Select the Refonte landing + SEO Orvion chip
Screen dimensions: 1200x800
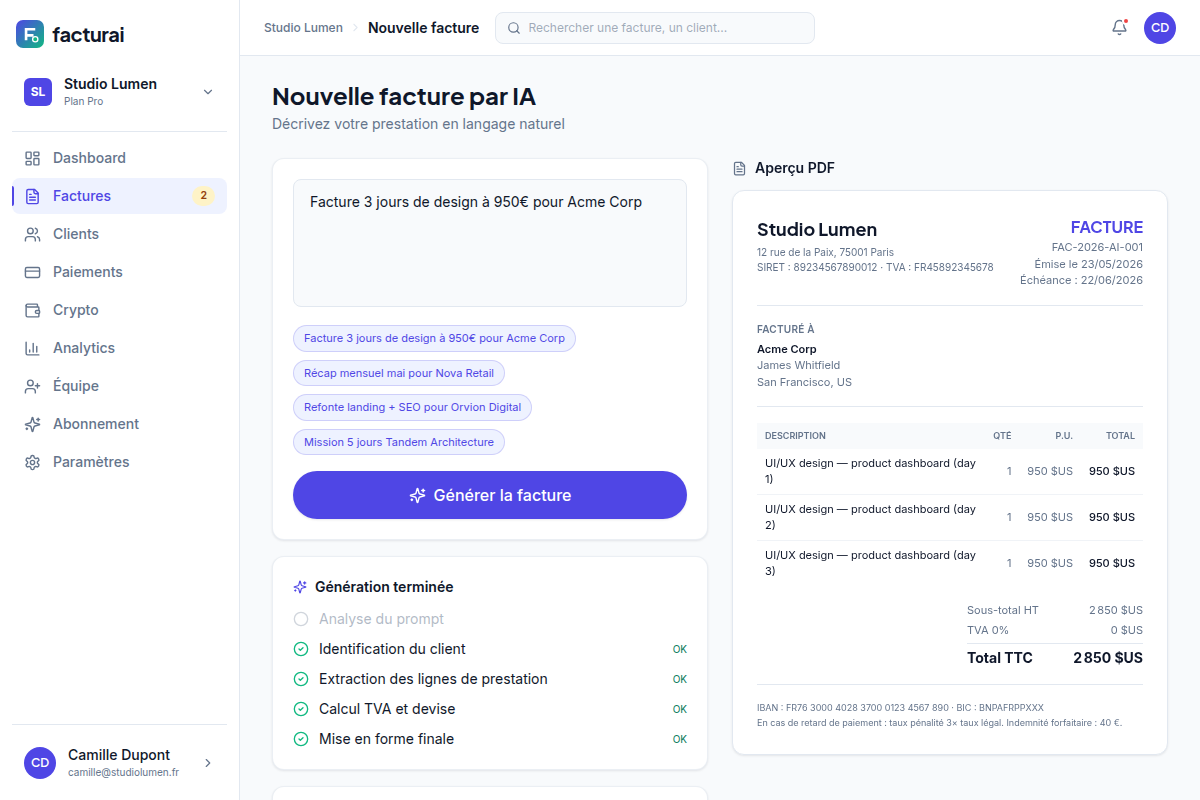412,407
